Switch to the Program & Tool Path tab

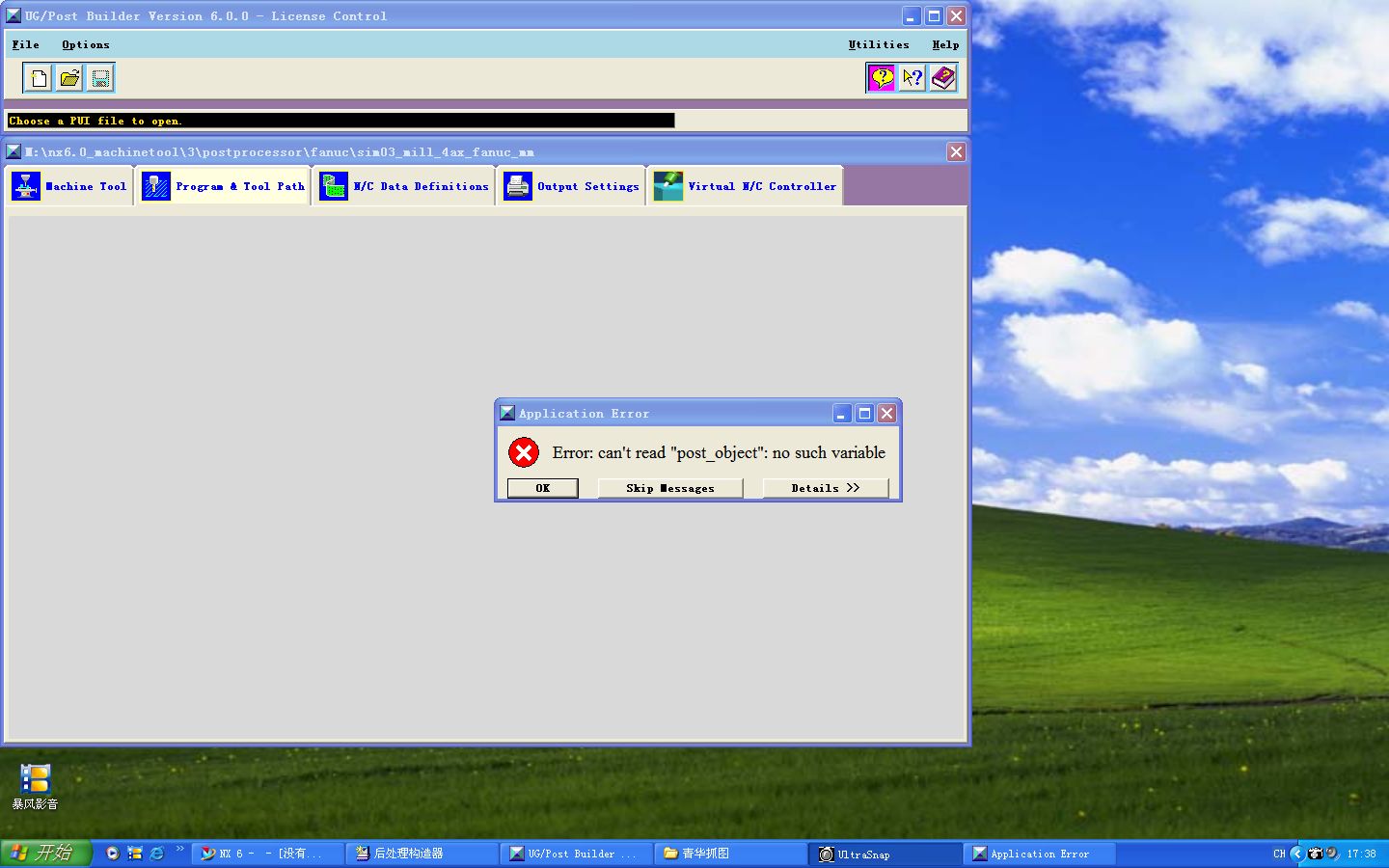click(x=223, y=186)
